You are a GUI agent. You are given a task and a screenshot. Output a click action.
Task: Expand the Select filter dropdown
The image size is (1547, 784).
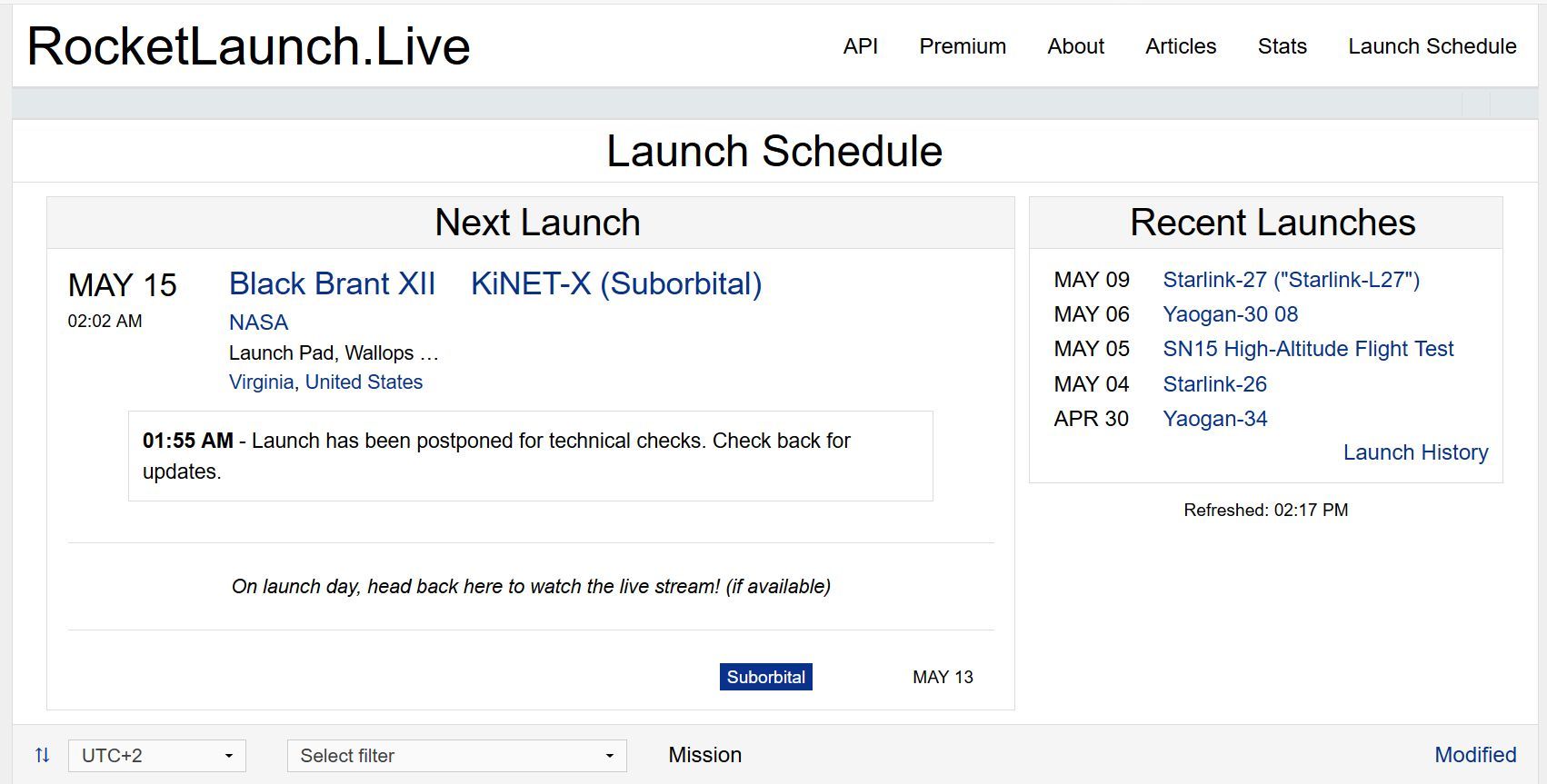click(456, 756)
